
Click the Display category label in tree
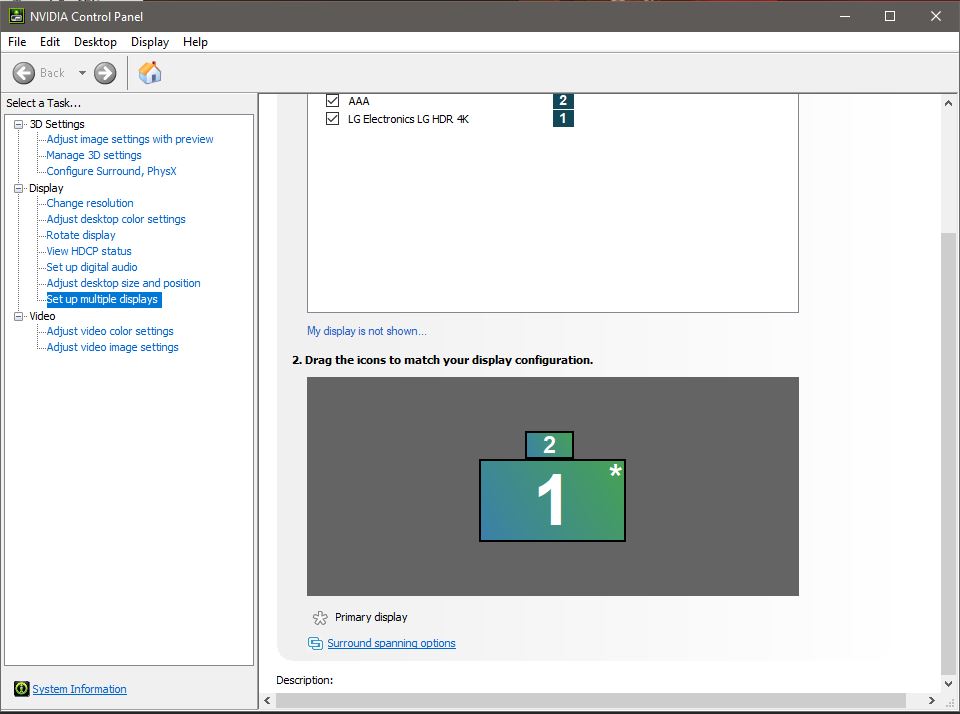click(46, 188)
